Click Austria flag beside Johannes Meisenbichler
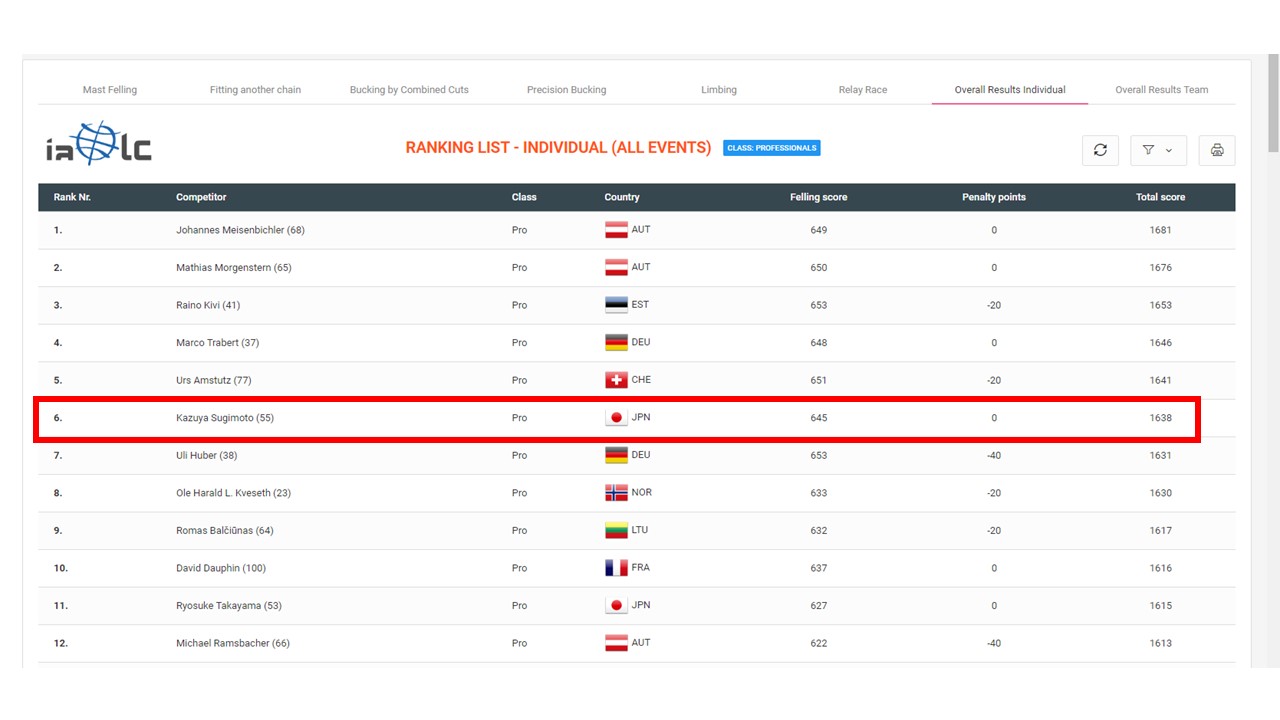This screenshot has width=1280, height=720. pos(616,230)
